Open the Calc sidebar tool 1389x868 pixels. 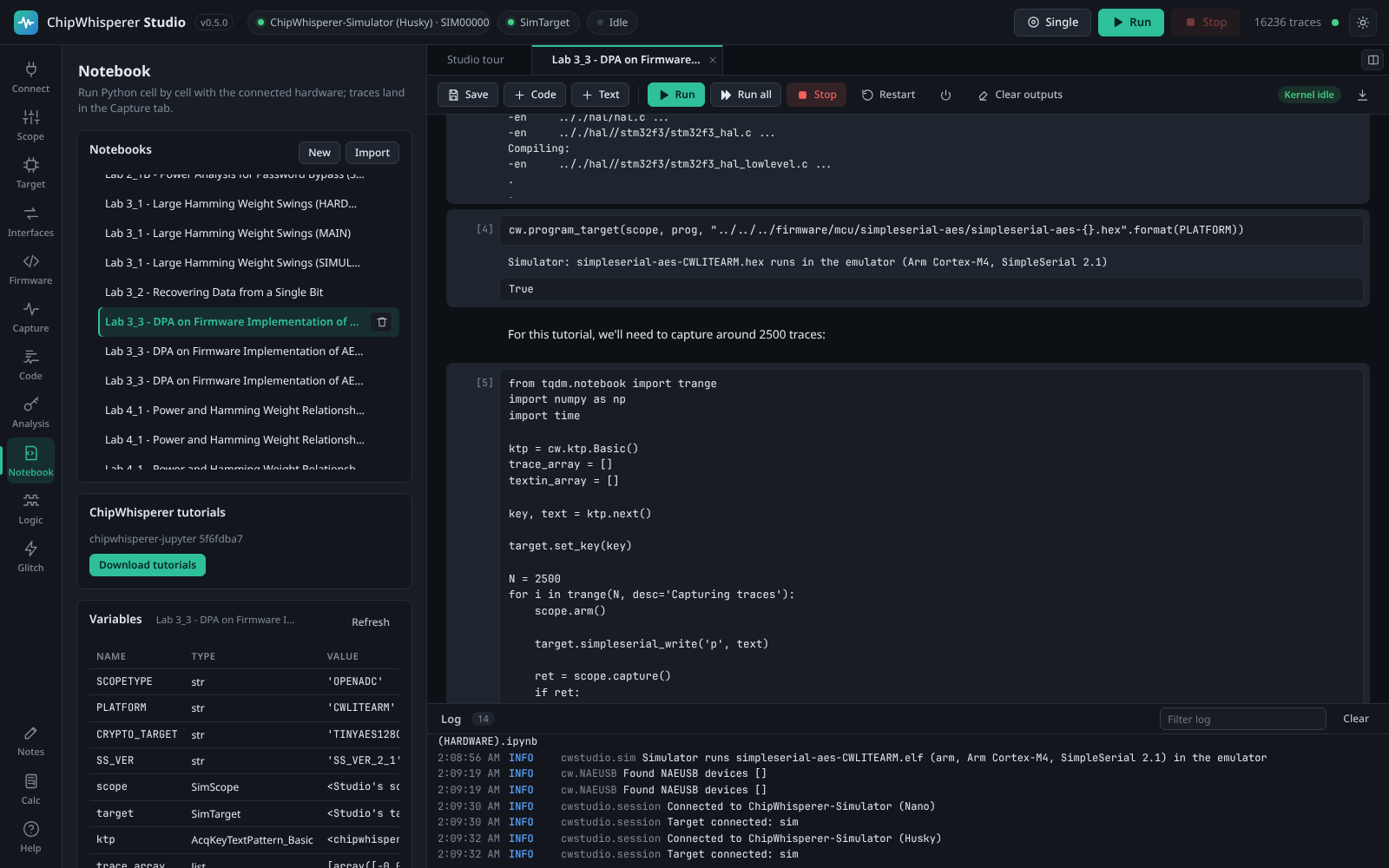click(x=30, y=789)
